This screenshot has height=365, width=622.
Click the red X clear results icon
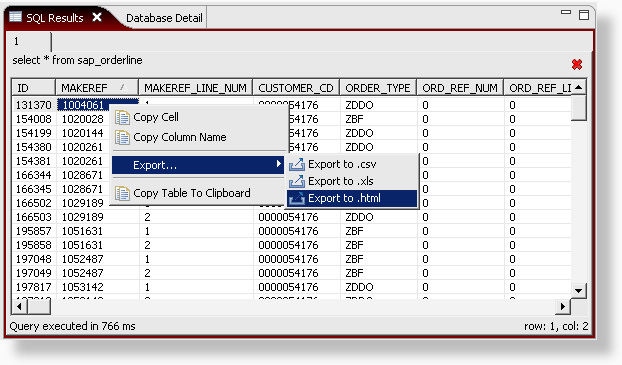[x=577, y=64]
